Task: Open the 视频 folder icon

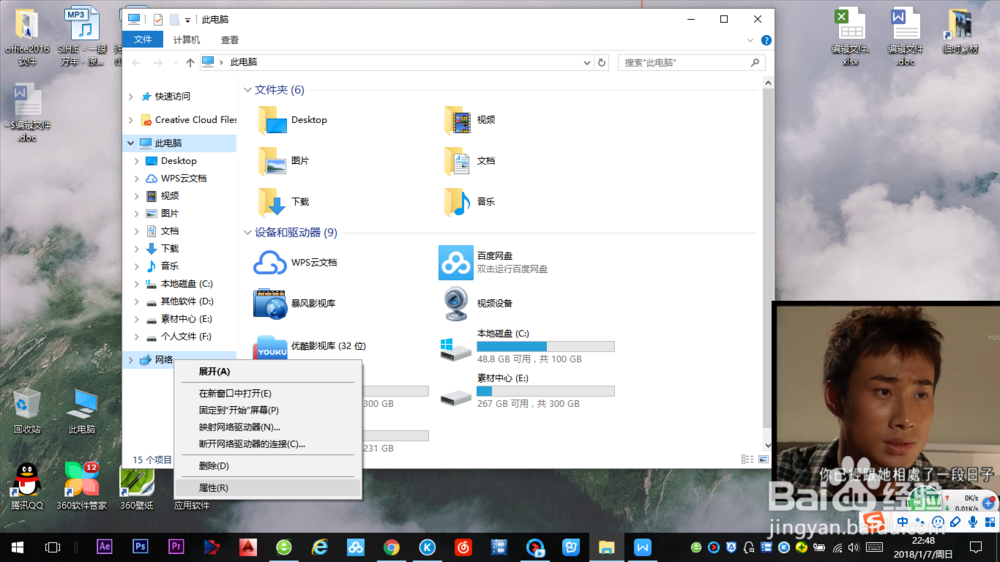Action: (x=457, y=120)
